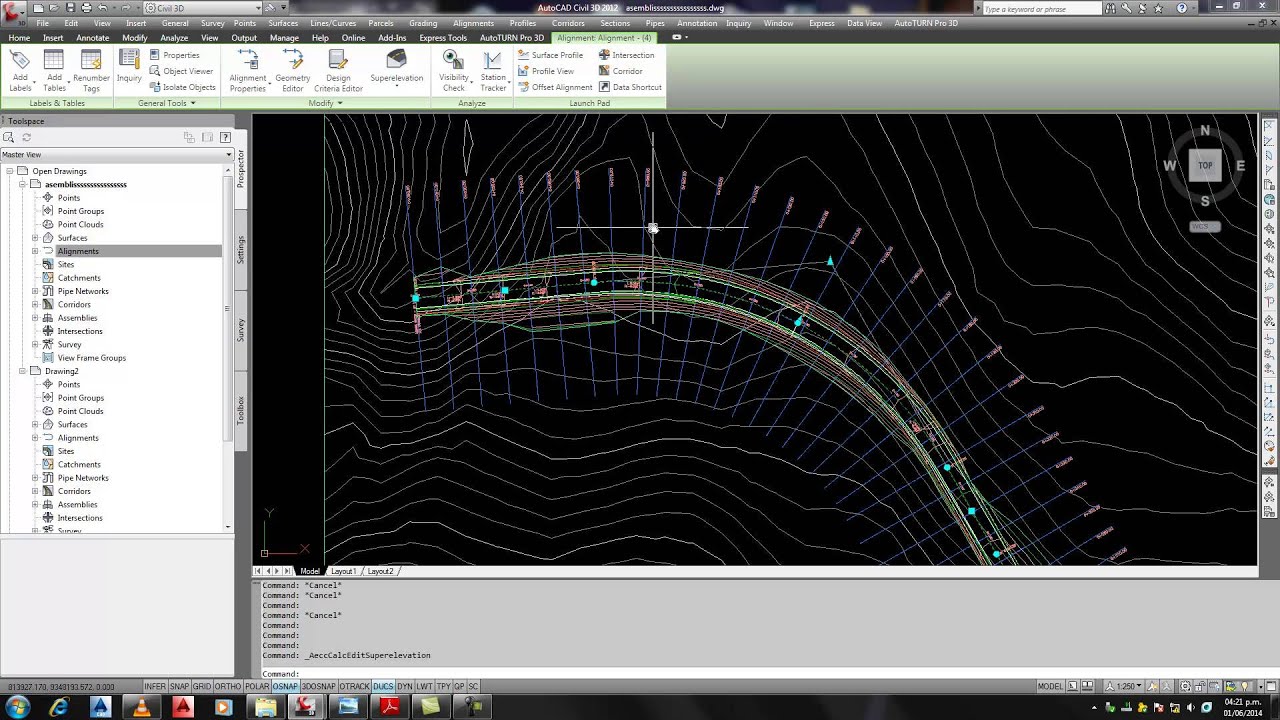This screenshot has height=720, width=1280.
Task: Toggle DUCS in the status bar
Action: tap(383, 687)
